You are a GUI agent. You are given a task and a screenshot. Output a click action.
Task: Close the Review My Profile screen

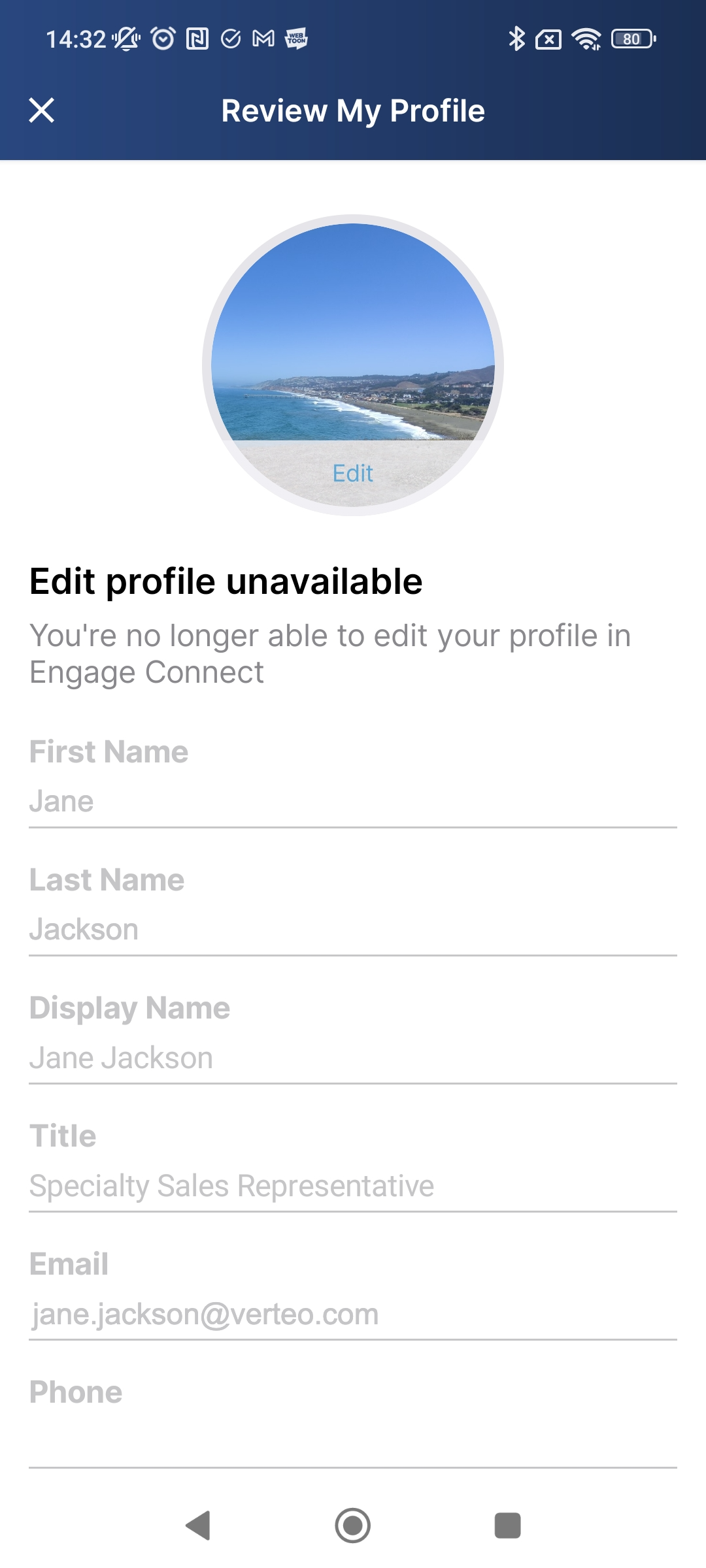pyautogui.click(x=42, y=110)
